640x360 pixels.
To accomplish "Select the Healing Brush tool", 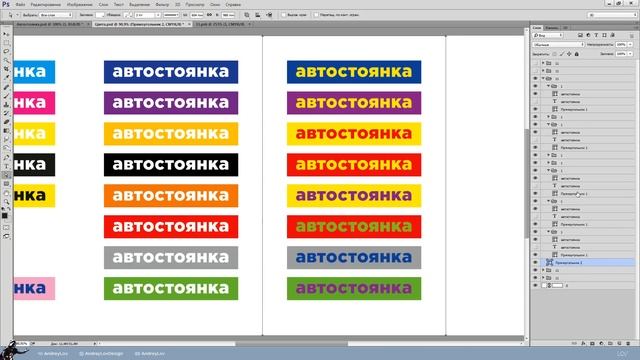I will pos(6,87).
